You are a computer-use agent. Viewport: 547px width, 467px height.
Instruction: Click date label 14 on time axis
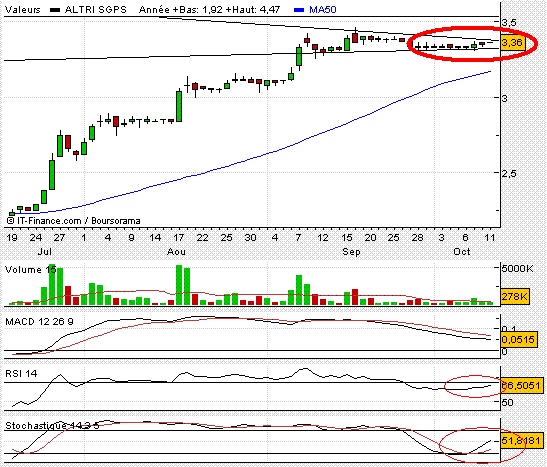click(155, 238)
